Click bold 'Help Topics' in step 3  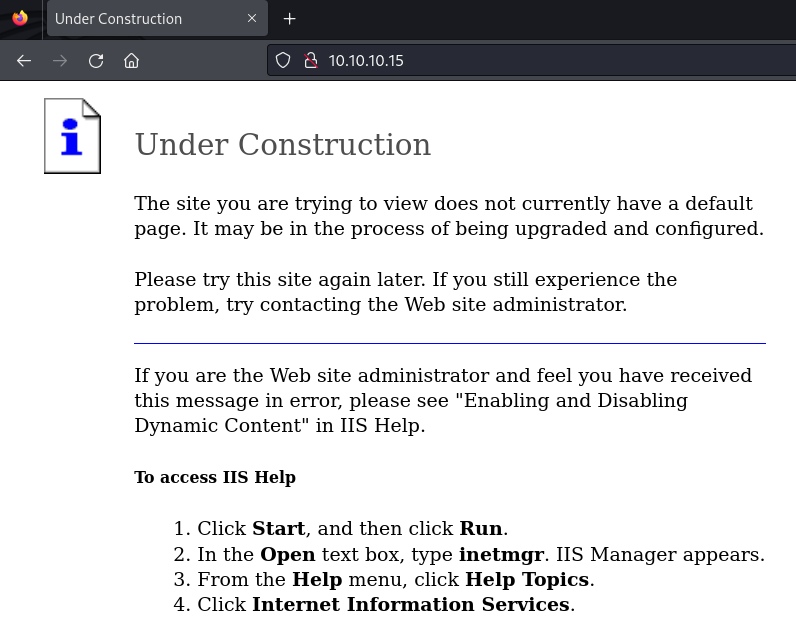click(527, 579)
